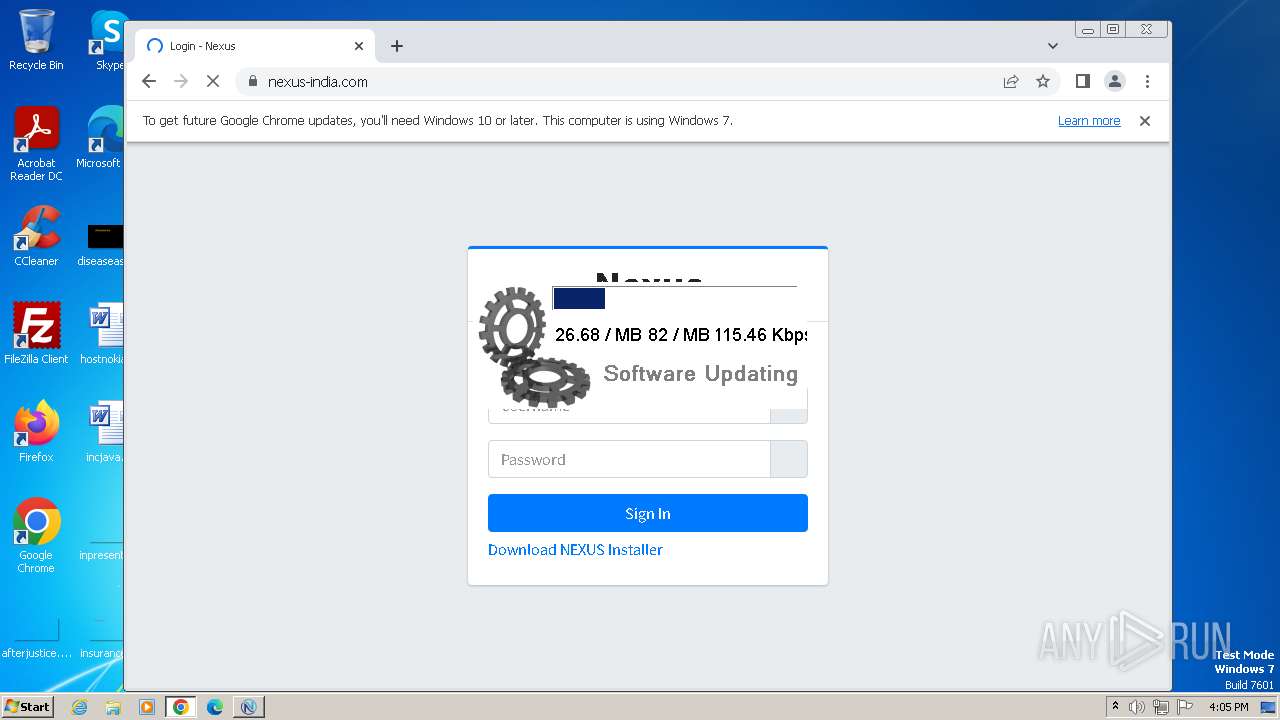
Task: Open Microsoft Edge from the taskbar
Action: [215, 707]
